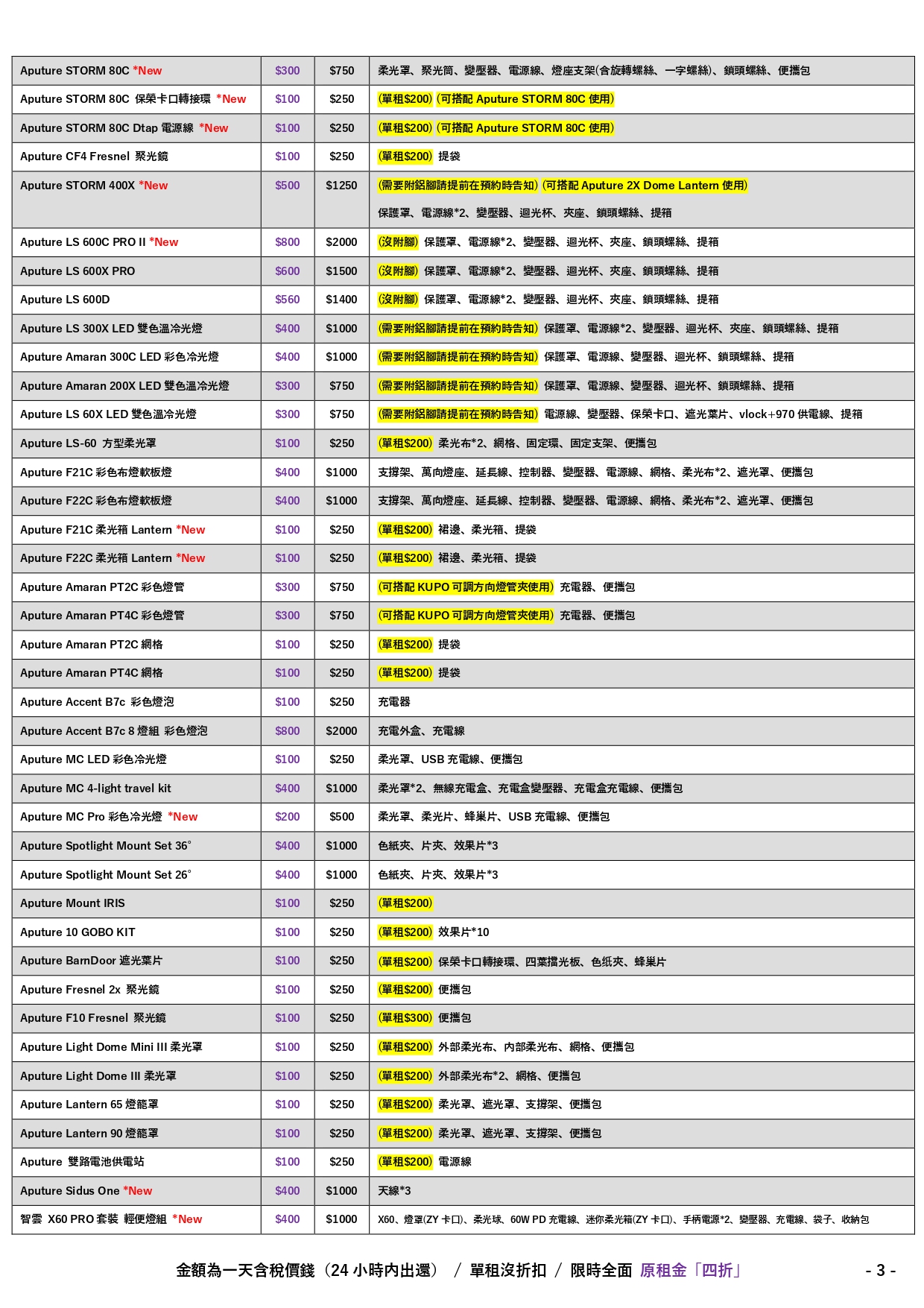This screenshot has height=1308, width=924.
Task: Click highlighted (單租$300) in F10 Fresnel row
Action: 405,1018
